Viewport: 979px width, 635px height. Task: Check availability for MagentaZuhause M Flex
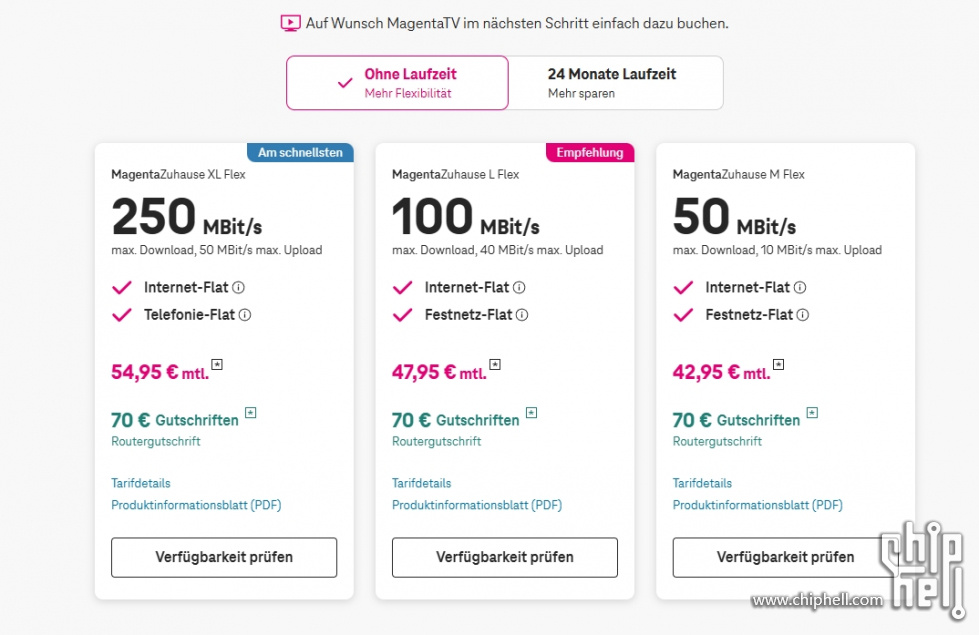click(785, 557)
